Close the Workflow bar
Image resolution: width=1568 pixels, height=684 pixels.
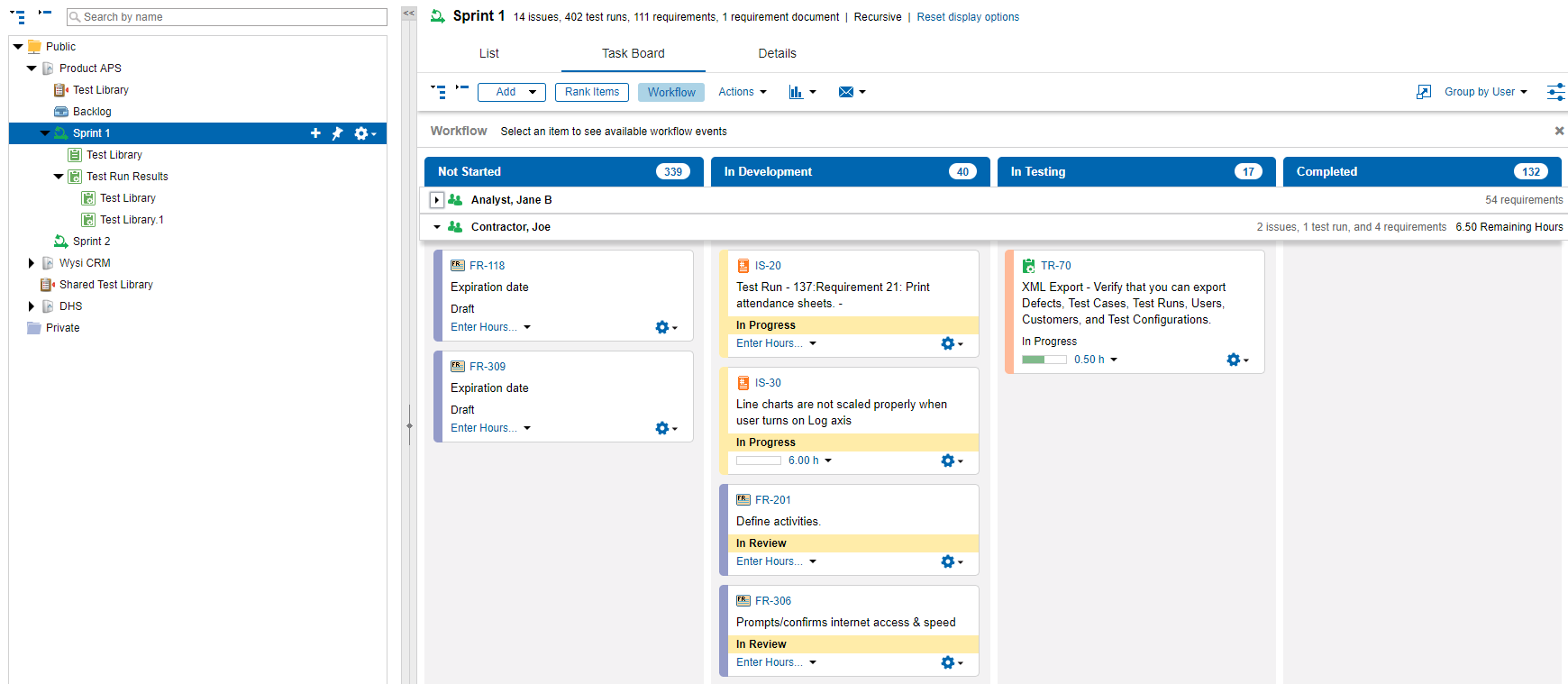(1559, 131)
